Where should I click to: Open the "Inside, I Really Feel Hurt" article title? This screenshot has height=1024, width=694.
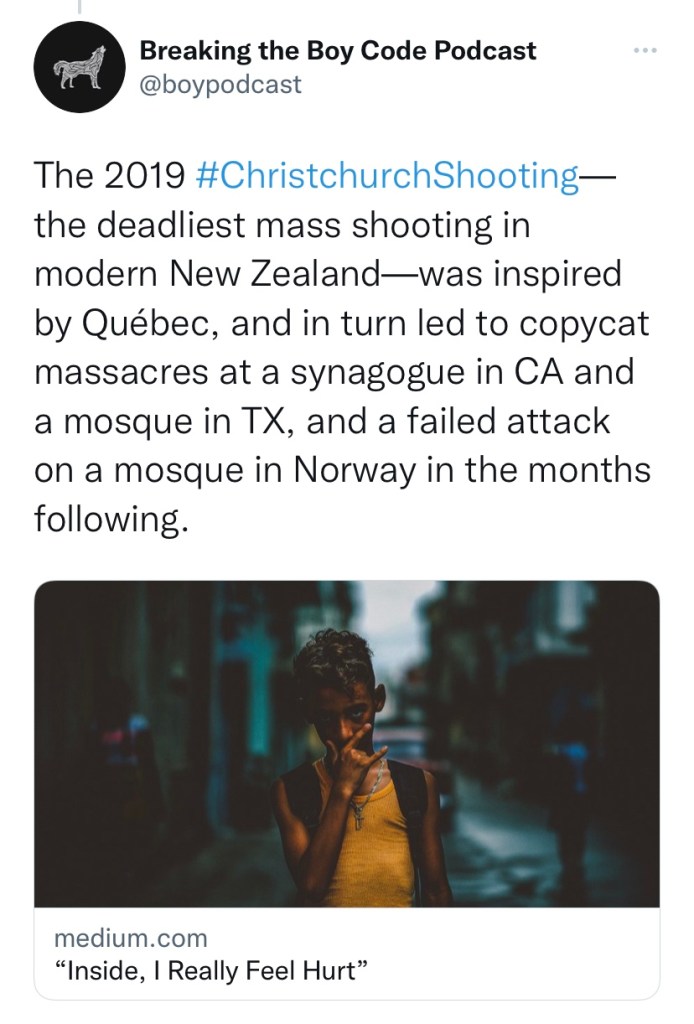click(x=206, y=969)
